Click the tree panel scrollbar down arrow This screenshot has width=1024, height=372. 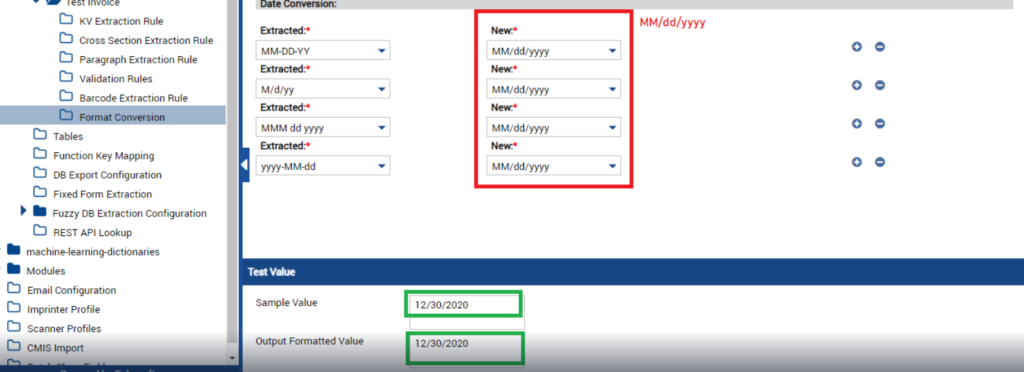pos(232,358)
